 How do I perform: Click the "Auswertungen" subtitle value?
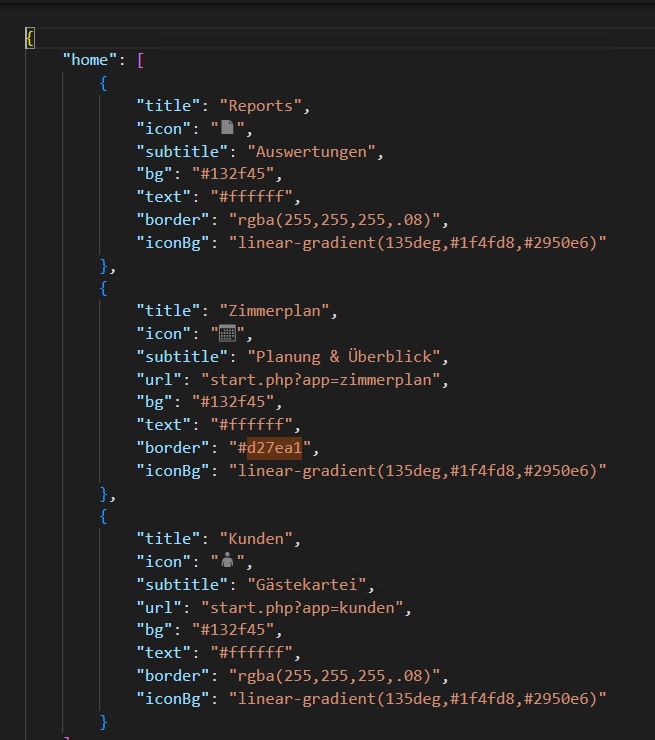(x=311, y=151)
